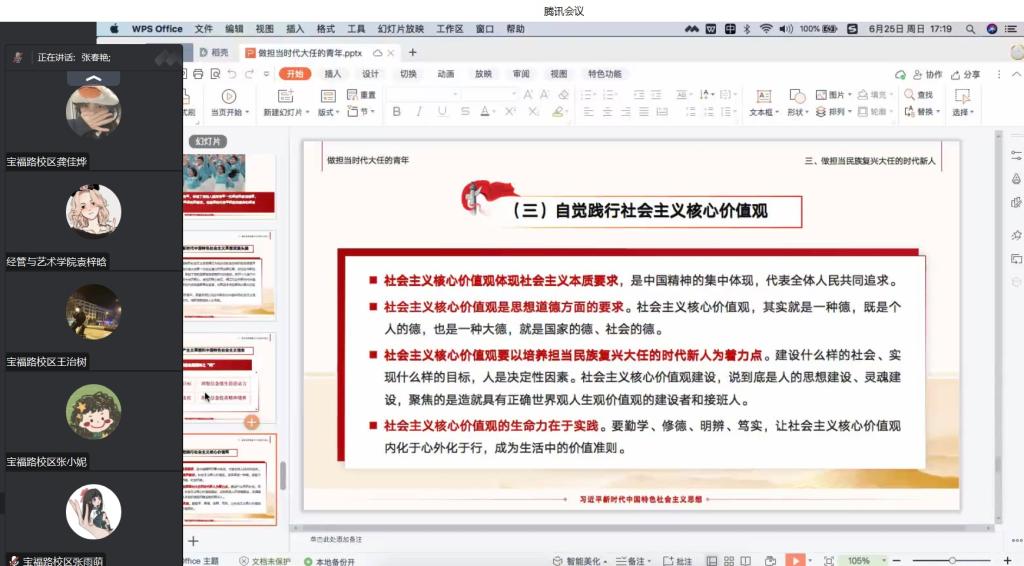This screenshot has height=566, width=1024.
Task: Click the 新建幻灯片 new slide icon
Action: coord(284,96)
